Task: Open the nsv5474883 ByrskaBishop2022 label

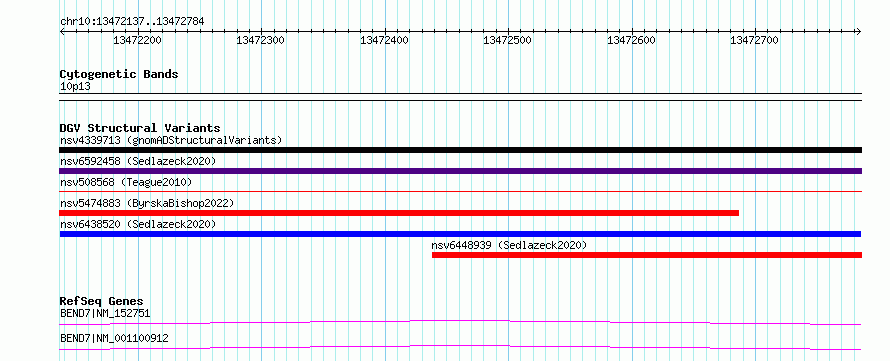Action: 147,203
